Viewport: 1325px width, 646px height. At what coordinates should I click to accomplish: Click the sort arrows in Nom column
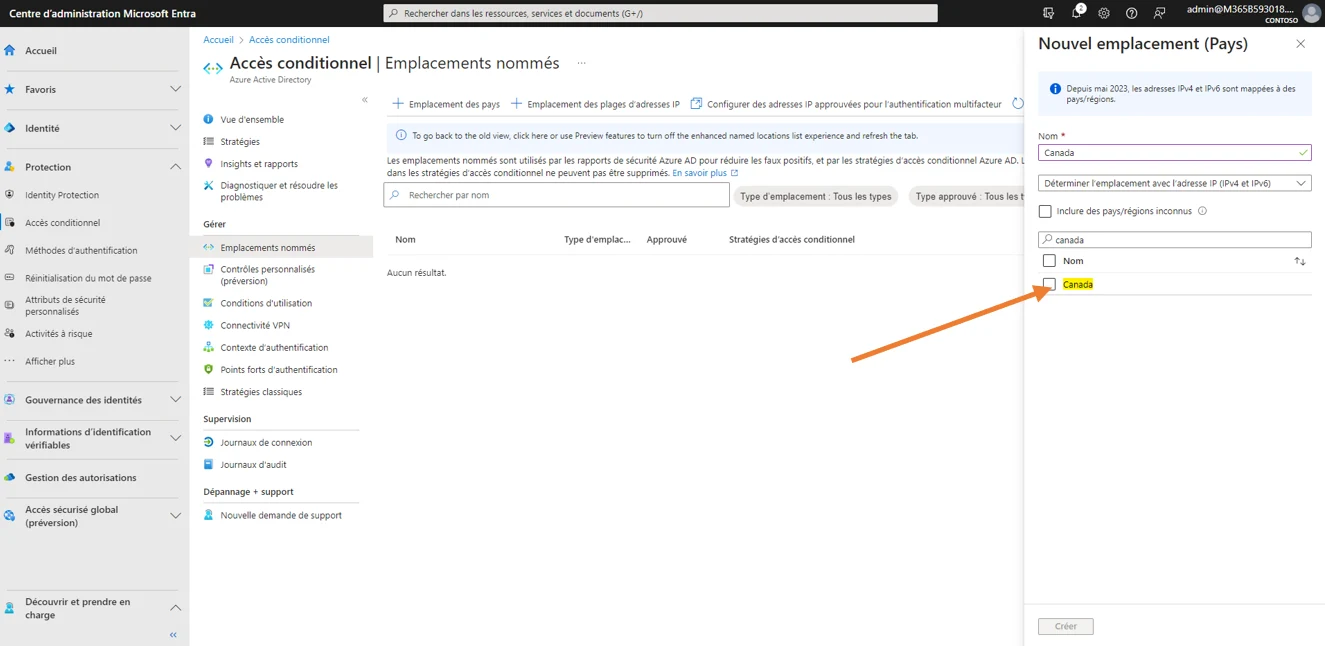tap(1299, 261)
